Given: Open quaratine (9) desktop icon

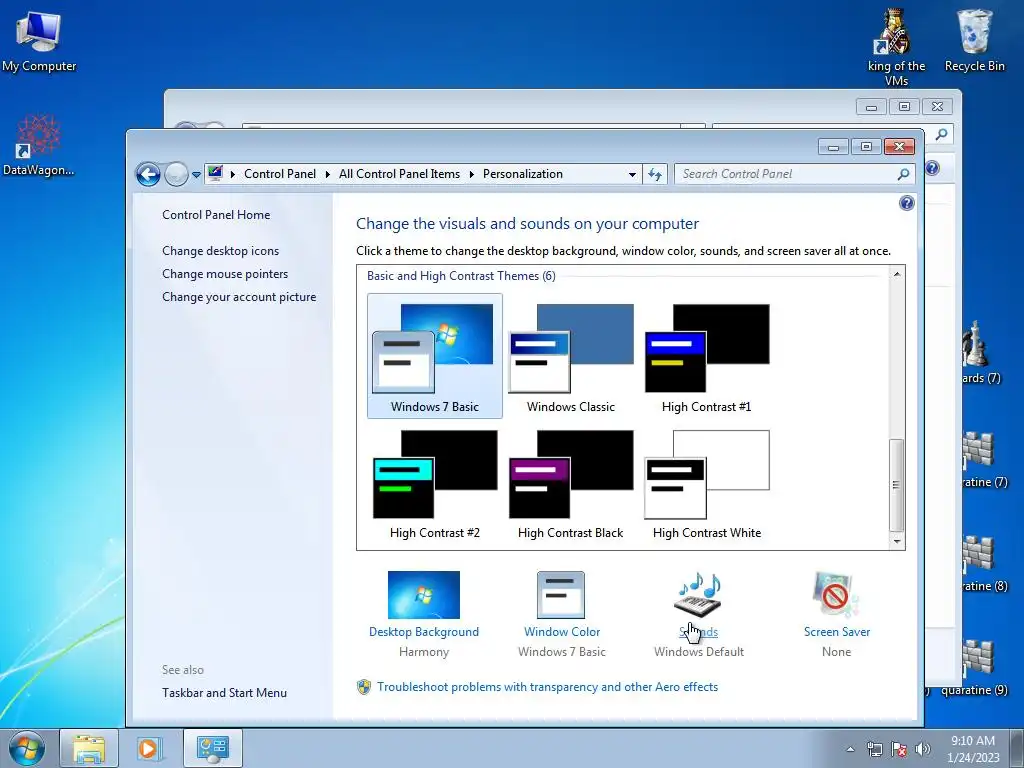Looking at the screenshot, I should [x=975, y=667].
